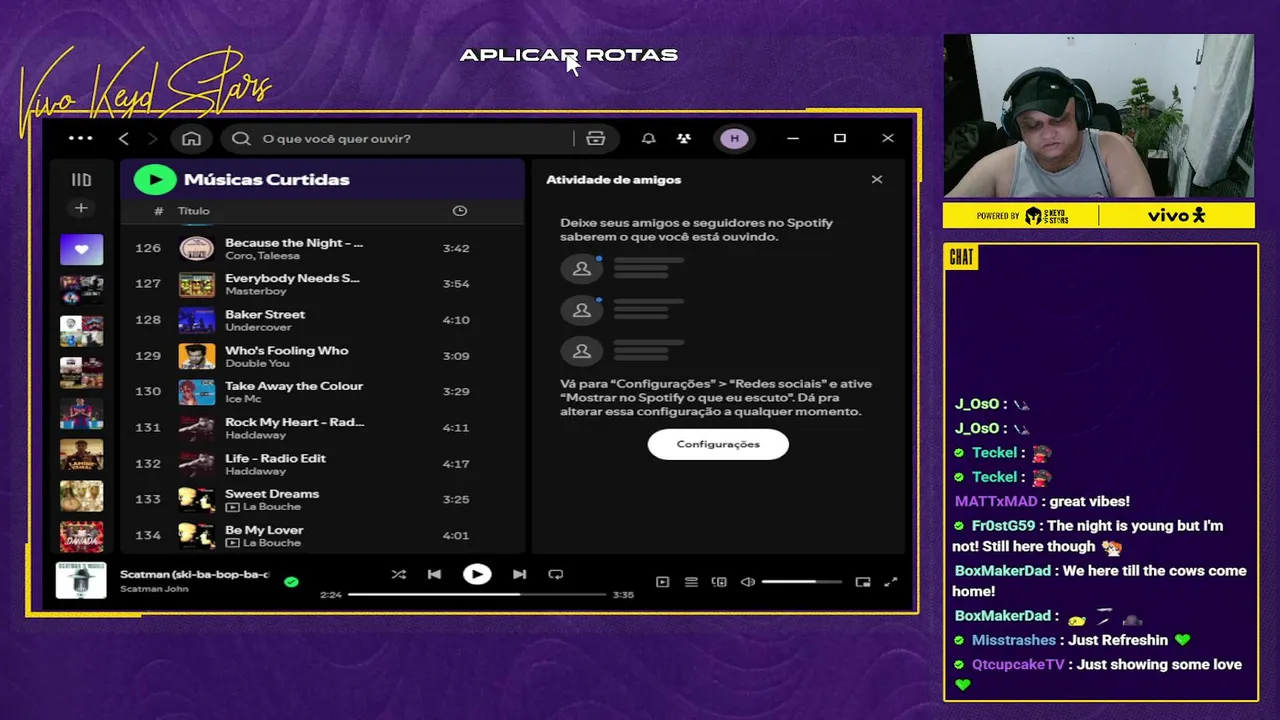Viewport: 1280px width, 720px height.
Task: Open the friend activity people icon
Action: click(x=684, y=138)
